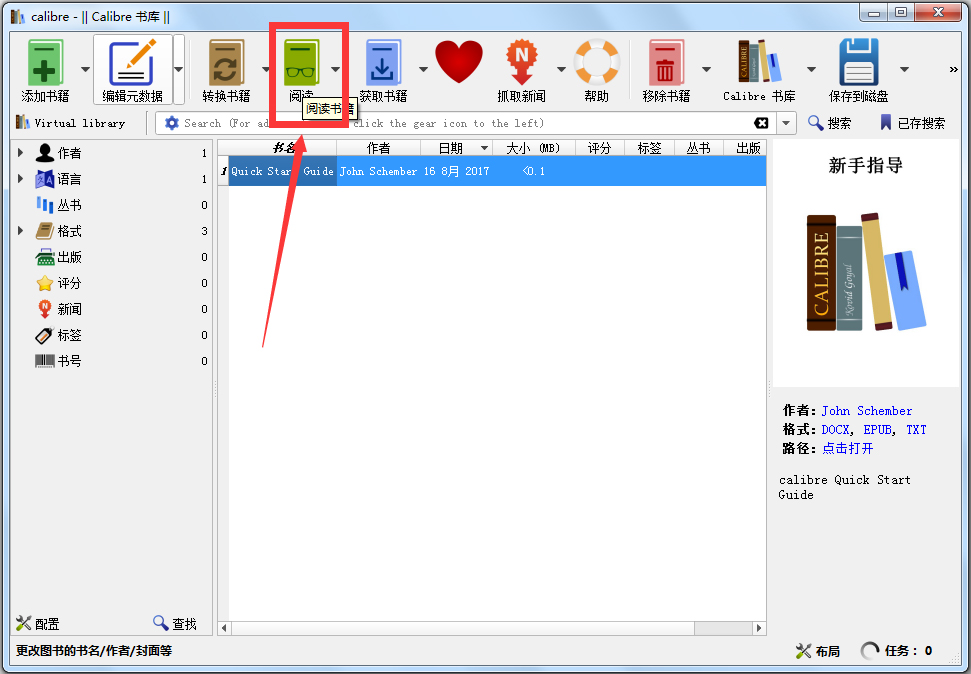Open the EPUB format link

(877, 429)
